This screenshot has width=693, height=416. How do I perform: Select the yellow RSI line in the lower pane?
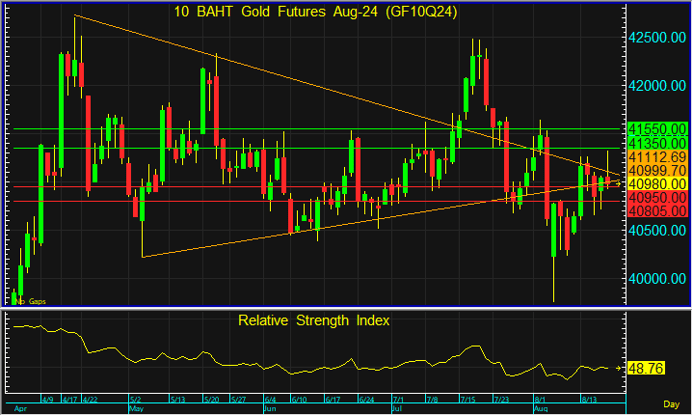click(x=300, y=362)
